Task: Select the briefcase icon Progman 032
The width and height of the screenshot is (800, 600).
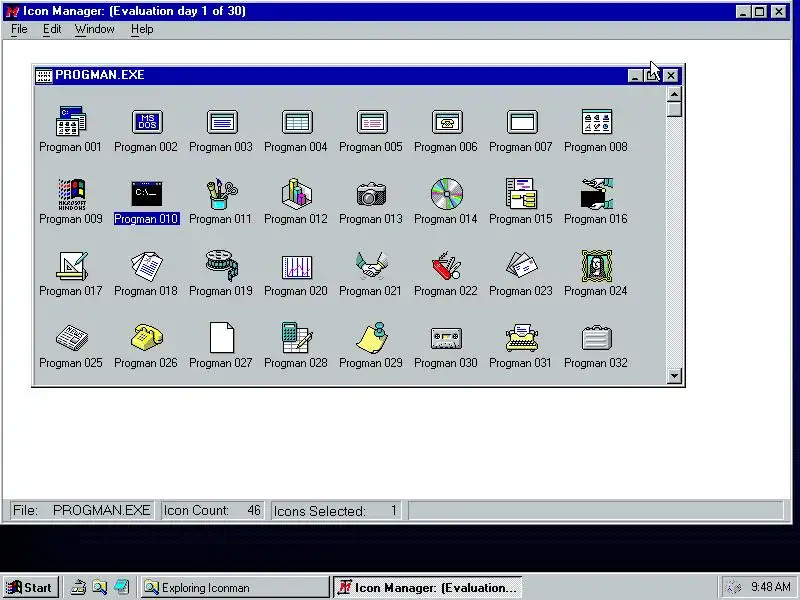Action: tap(596, 338)
